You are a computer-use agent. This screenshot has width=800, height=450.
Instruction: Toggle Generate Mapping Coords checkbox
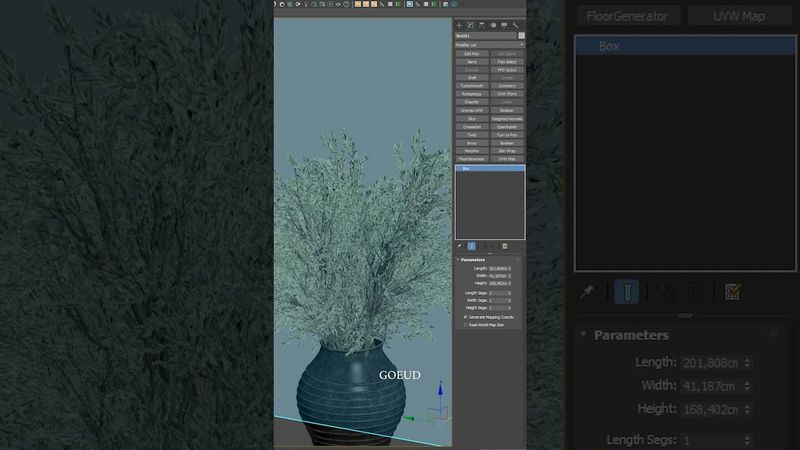(x=465, y=317)
